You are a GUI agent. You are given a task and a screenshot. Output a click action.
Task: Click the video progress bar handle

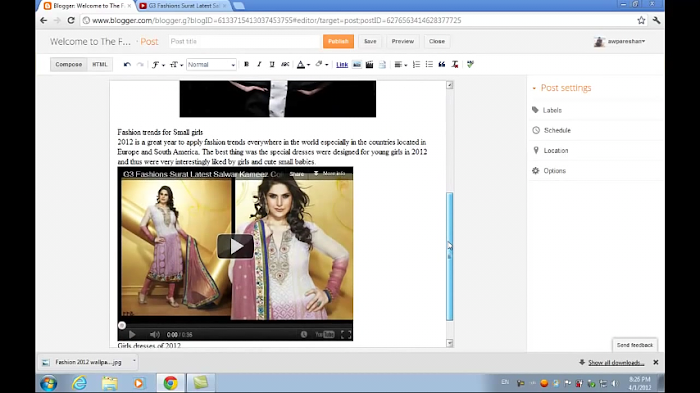122,326
